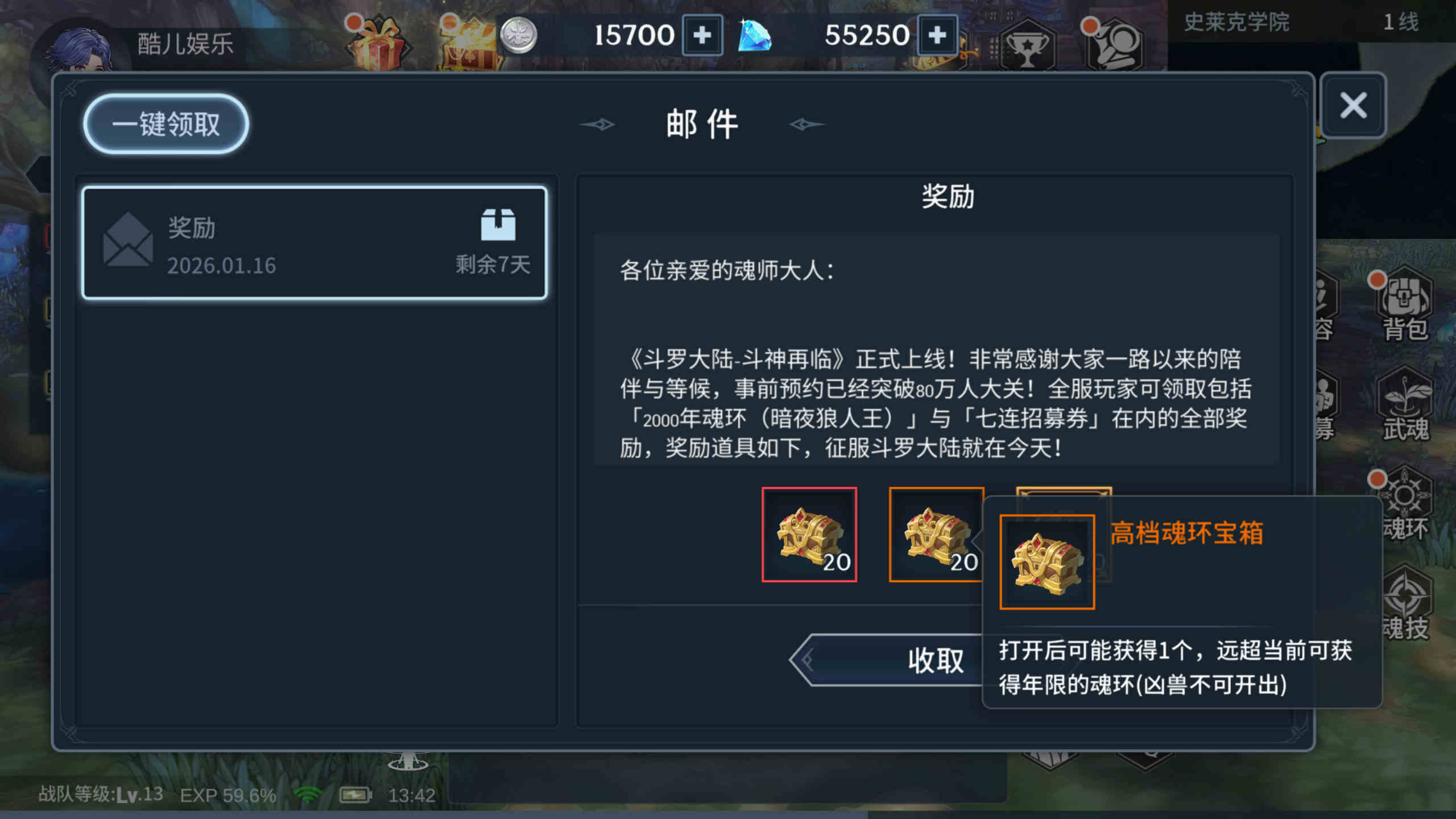Click the blue diamond currency icon
This screenshot has height=819, width=1456.
[754, 35]
